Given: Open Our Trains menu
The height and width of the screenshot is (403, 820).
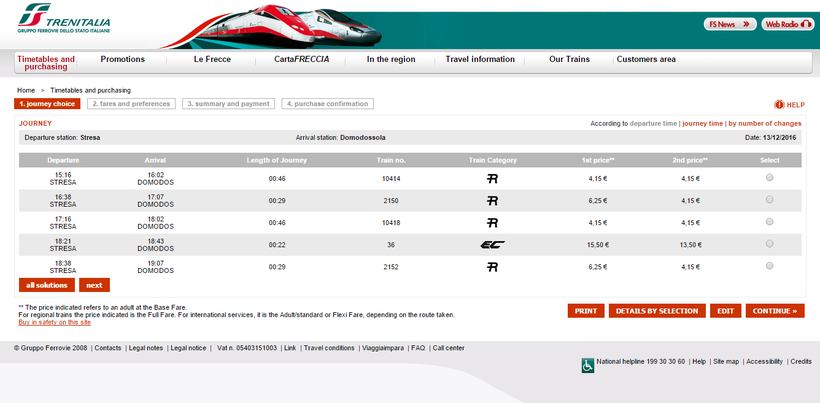Looking at the screenshot, I should click(x=569, y=60).
